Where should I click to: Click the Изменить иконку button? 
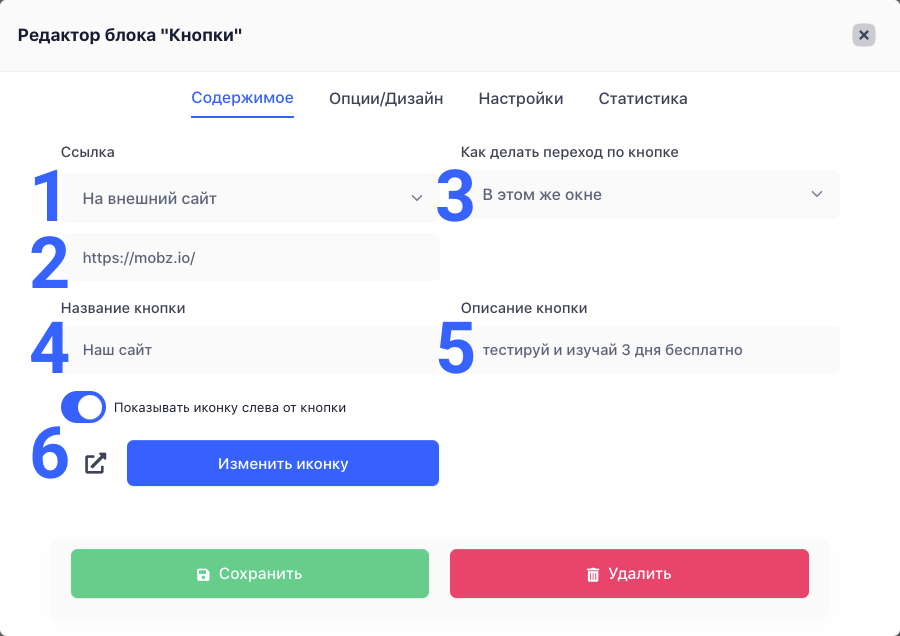point(283,463)
